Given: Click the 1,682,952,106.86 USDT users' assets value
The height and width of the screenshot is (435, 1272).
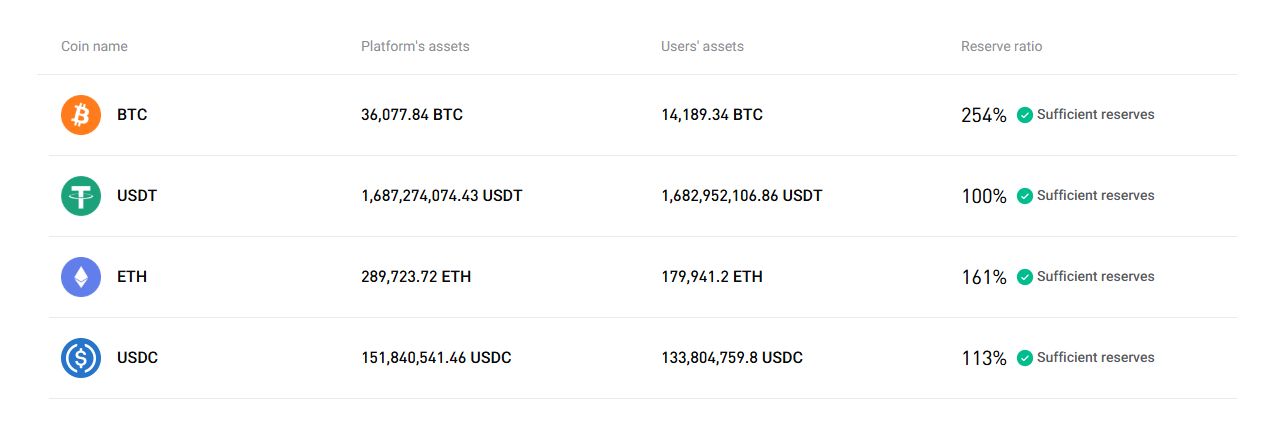Looking at the screenshot, I should [742, 196].
